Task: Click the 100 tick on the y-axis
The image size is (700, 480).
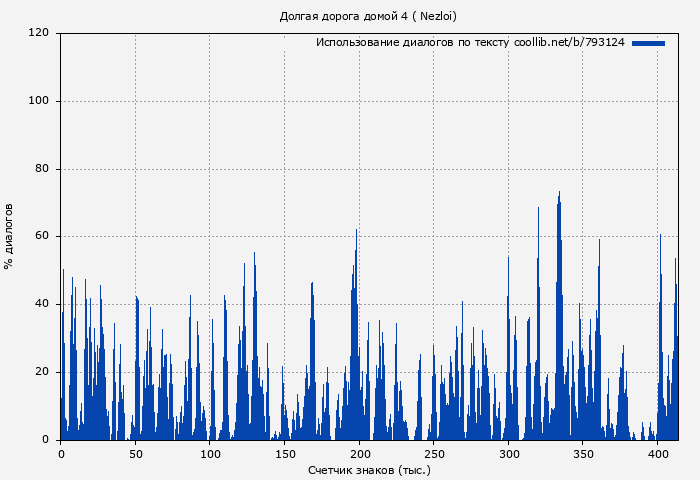Action: tap(39, 101)
